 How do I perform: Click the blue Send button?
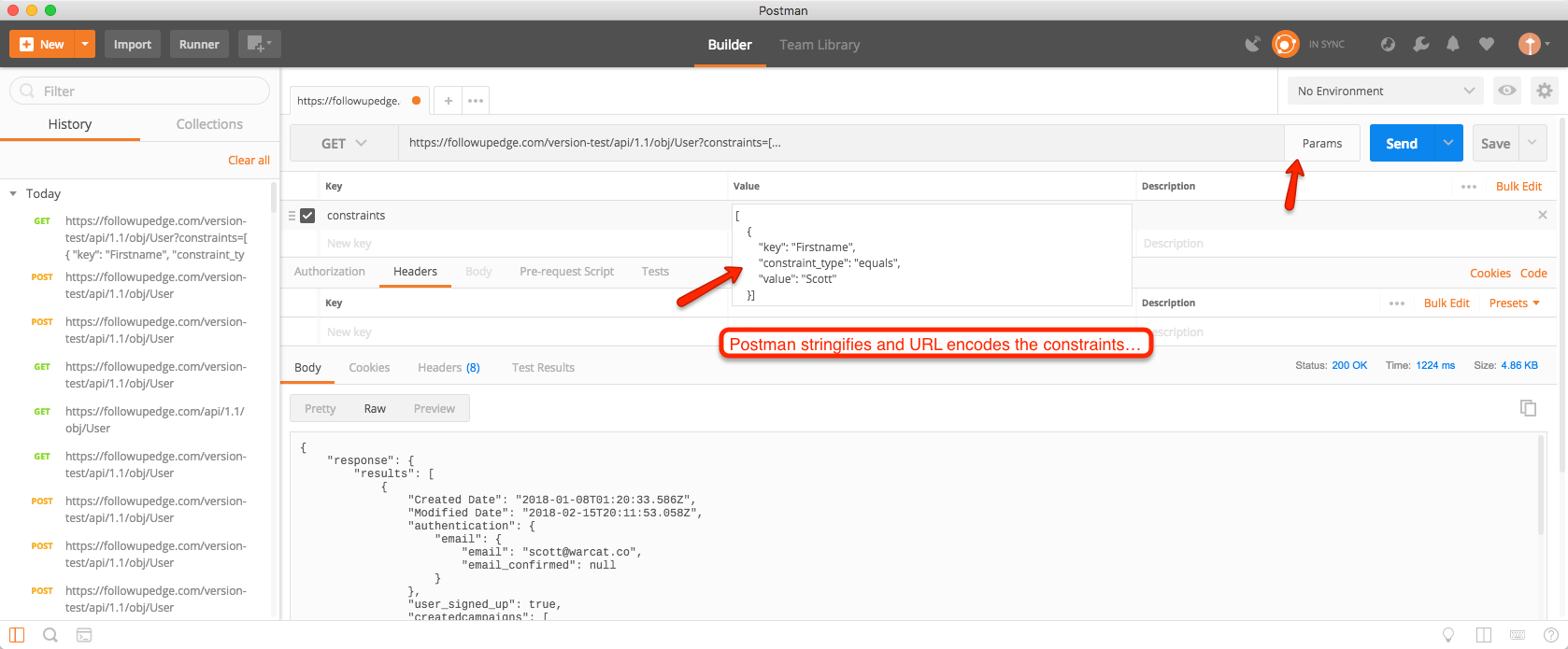coord(1402,143)
